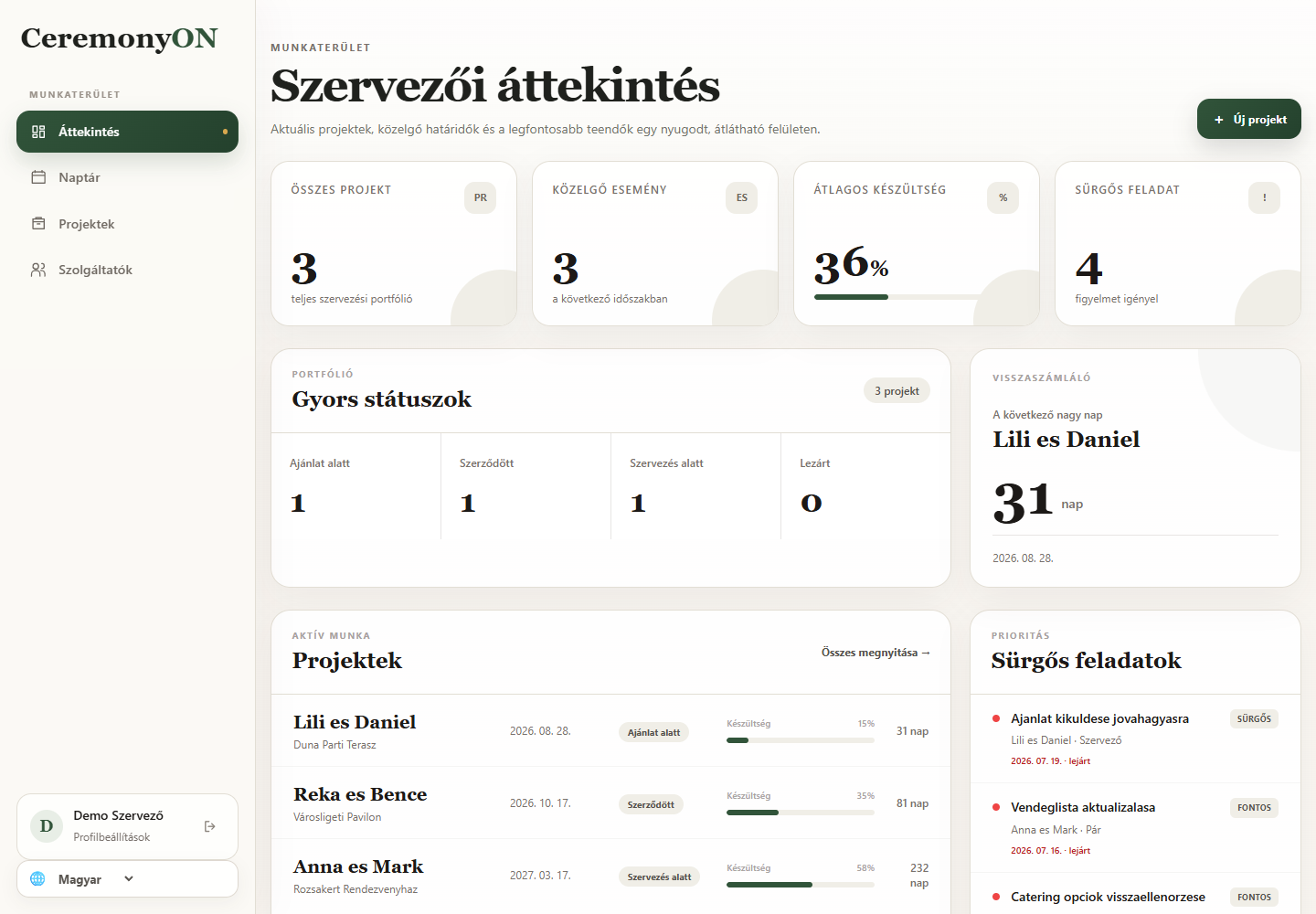Click the ! badge on Sürgős feladat card
The image size is (1316, 914).
(x=1265, y=197)
